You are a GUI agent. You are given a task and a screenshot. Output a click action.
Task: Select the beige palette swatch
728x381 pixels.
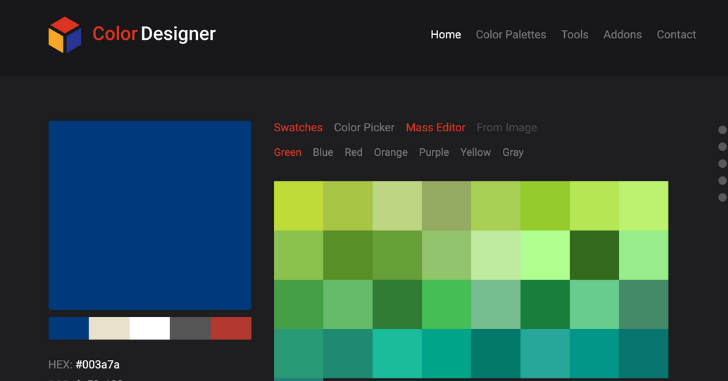point(109,329)
